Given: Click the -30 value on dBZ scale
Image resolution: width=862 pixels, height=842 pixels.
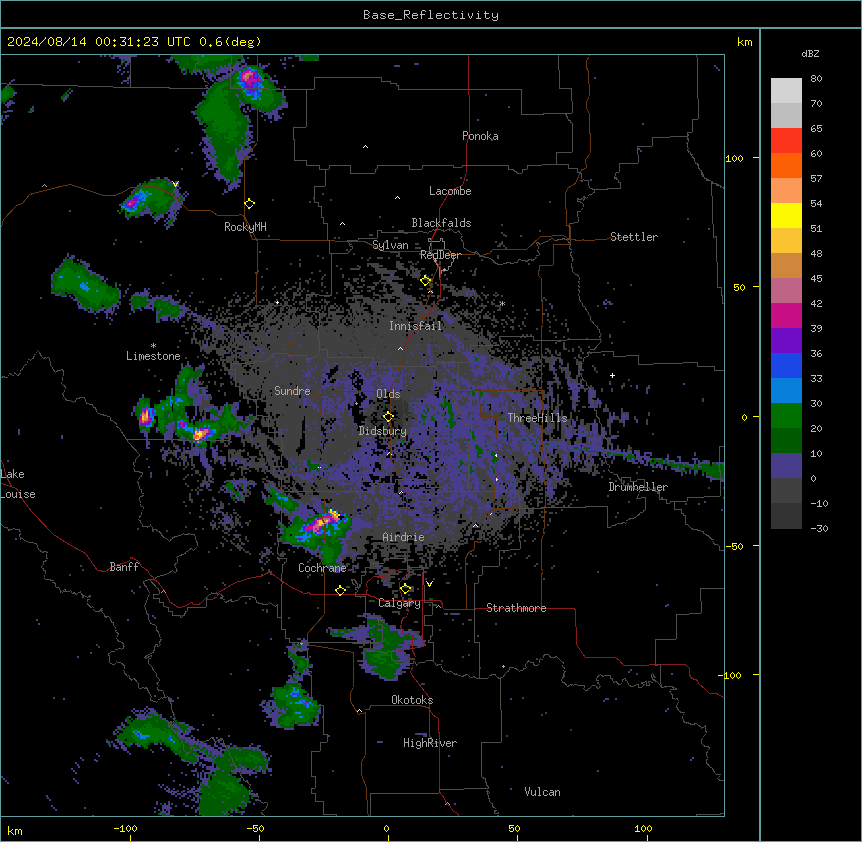Looking at the screenshot, I should pos(819,528).
